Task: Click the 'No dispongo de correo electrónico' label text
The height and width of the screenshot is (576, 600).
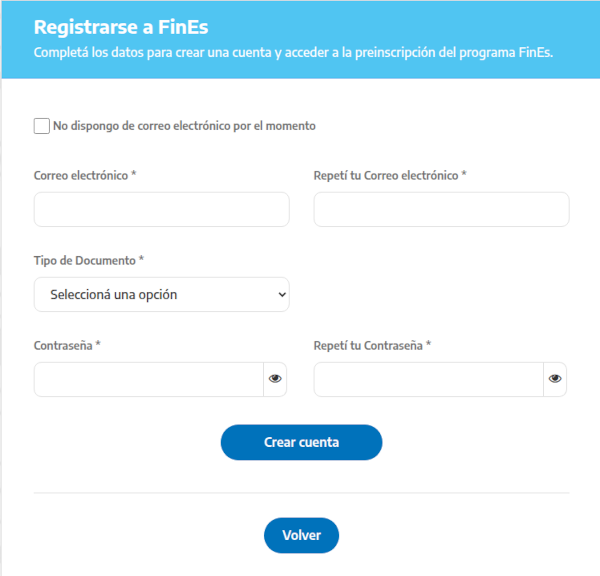Action: coord(184,126)
